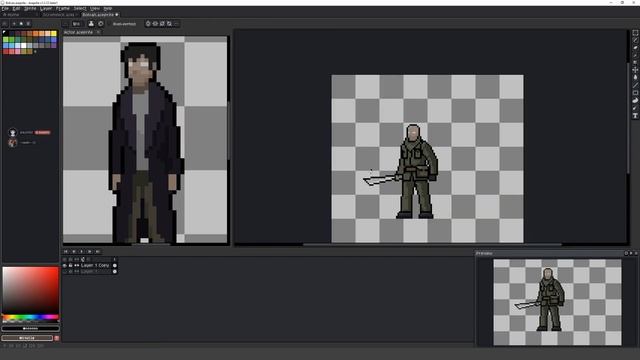
Task: Pick the yellow swatch in palette
Action: pyautogui.click(x=53, y=33)
